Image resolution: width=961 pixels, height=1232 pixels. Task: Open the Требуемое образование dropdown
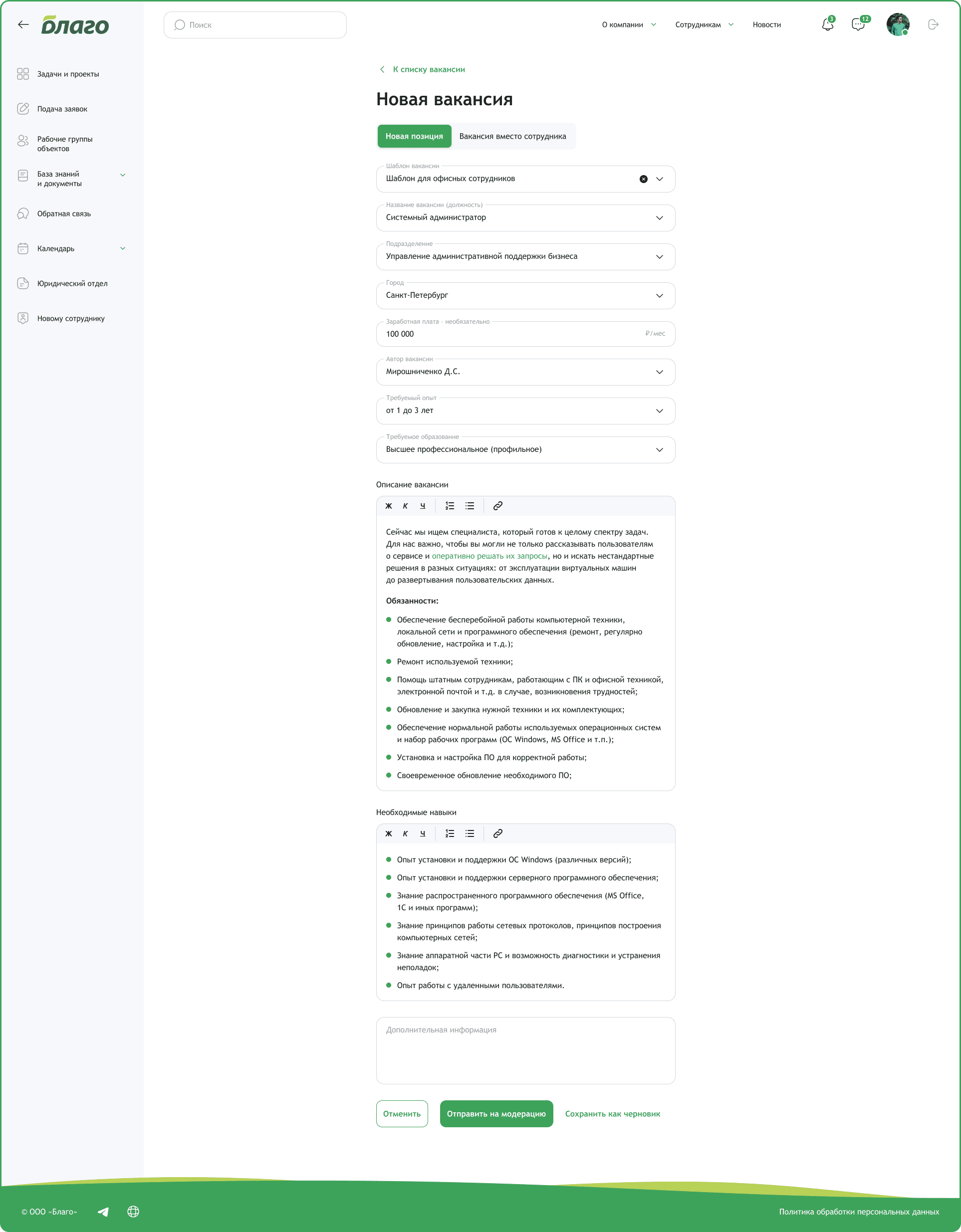pos(525,450)
